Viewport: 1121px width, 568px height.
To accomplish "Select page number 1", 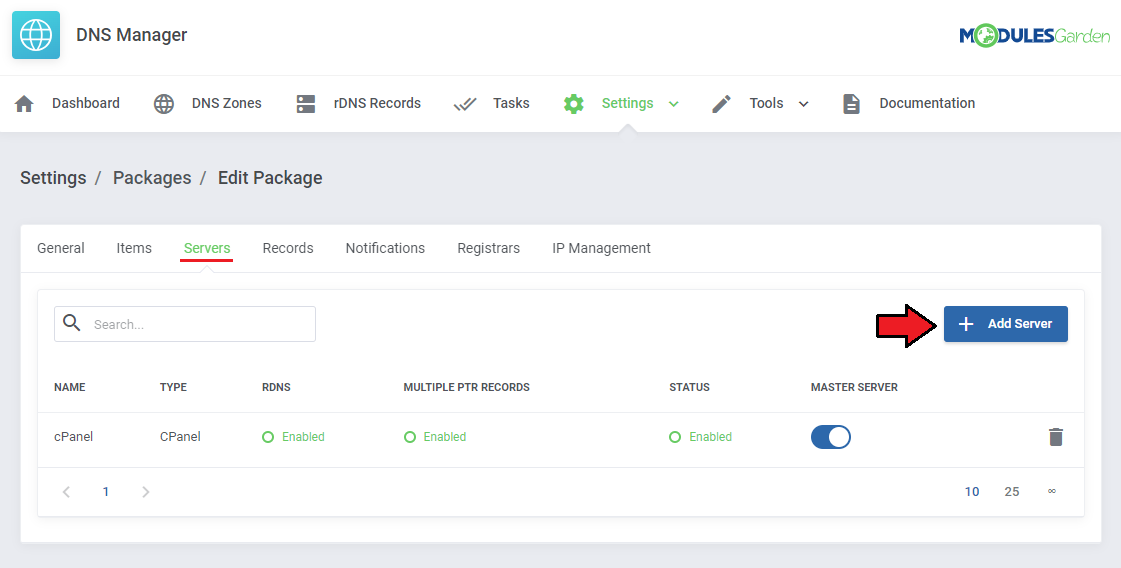I will [106, 491].
